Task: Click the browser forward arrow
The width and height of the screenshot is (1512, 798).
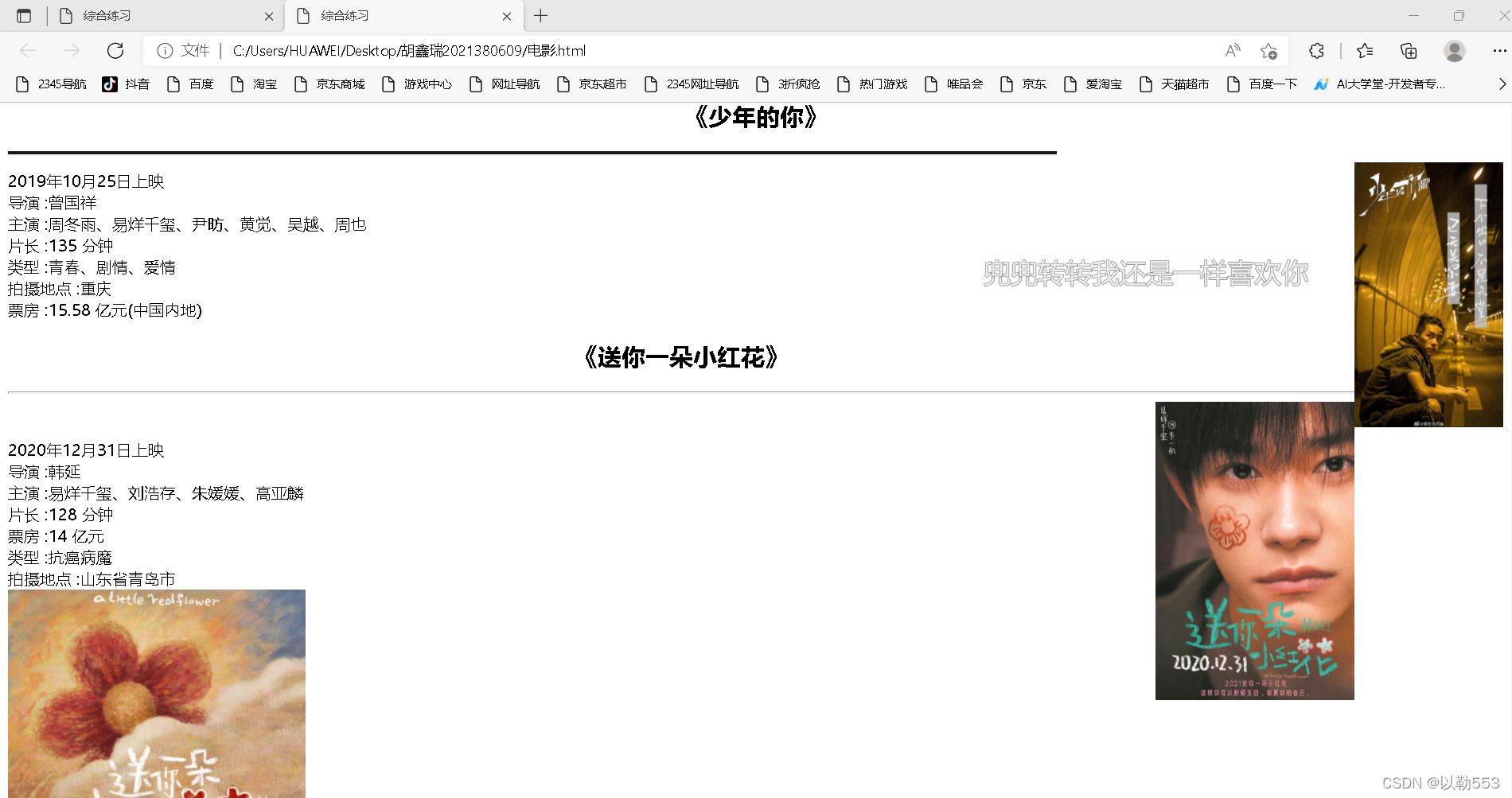Action: (72, 51)
